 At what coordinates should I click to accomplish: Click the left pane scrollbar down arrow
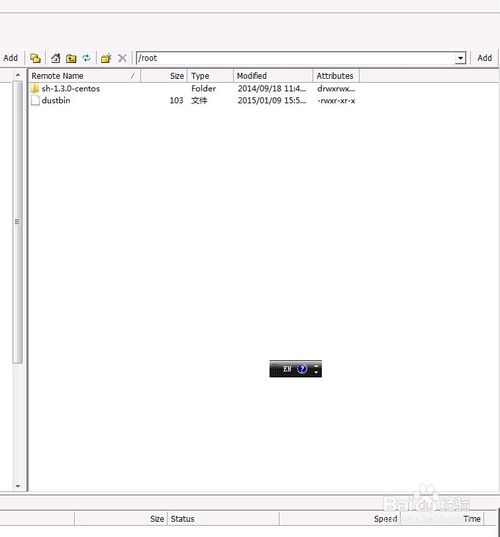pos(18,486)
